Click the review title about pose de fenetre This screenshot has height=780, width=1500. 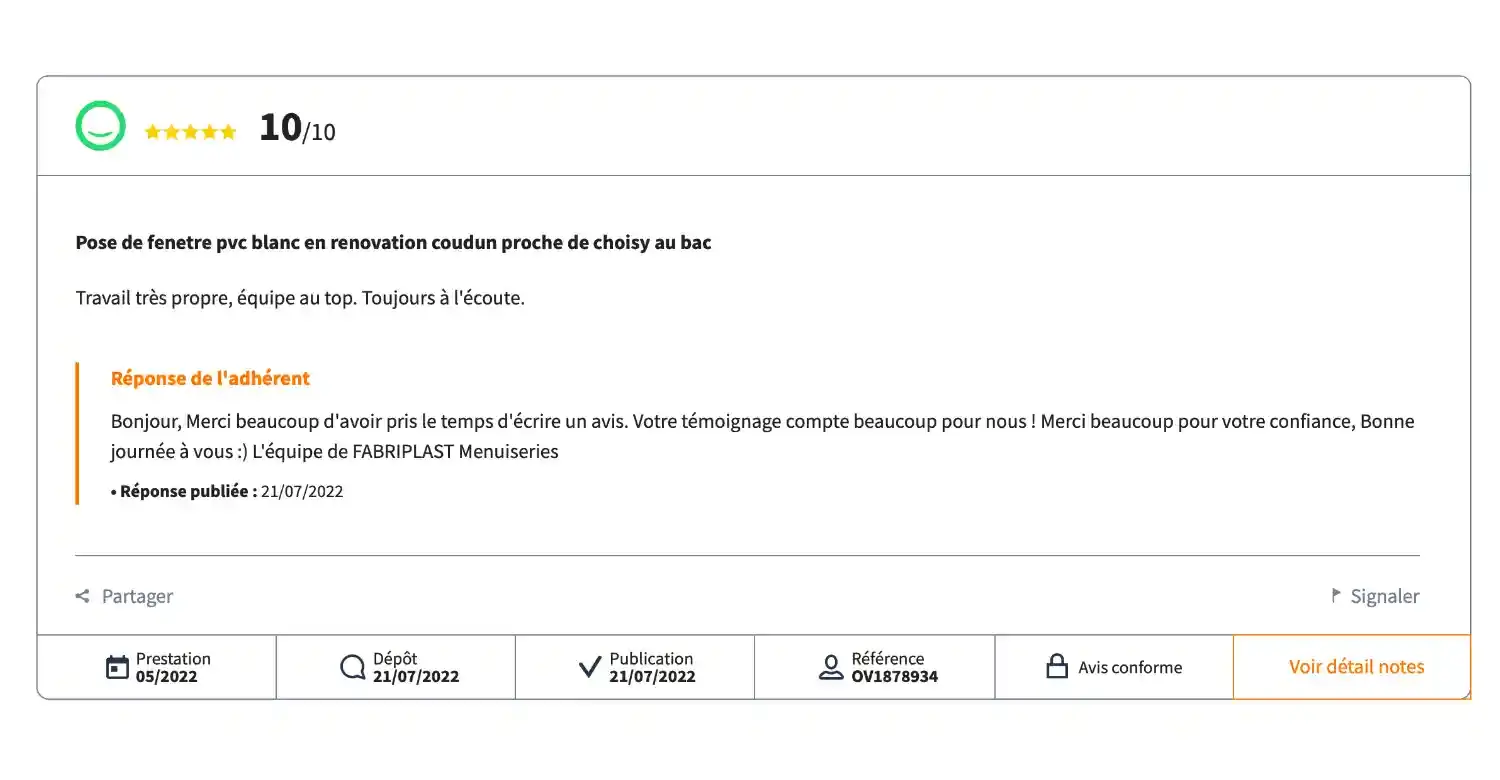[x=394, y=242]
